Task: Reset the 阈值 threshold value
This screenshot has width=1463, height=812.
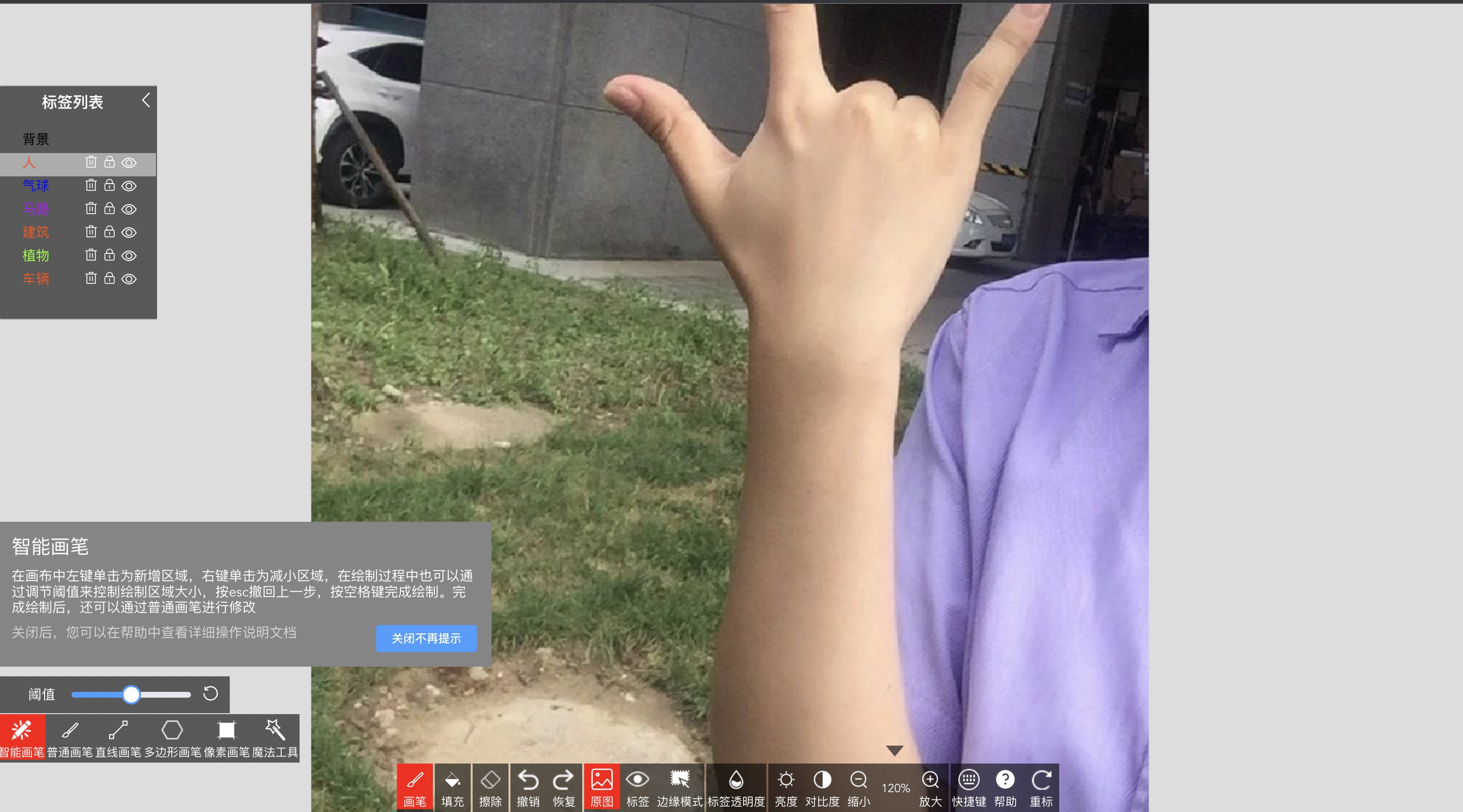Action: tap(210, 693)
